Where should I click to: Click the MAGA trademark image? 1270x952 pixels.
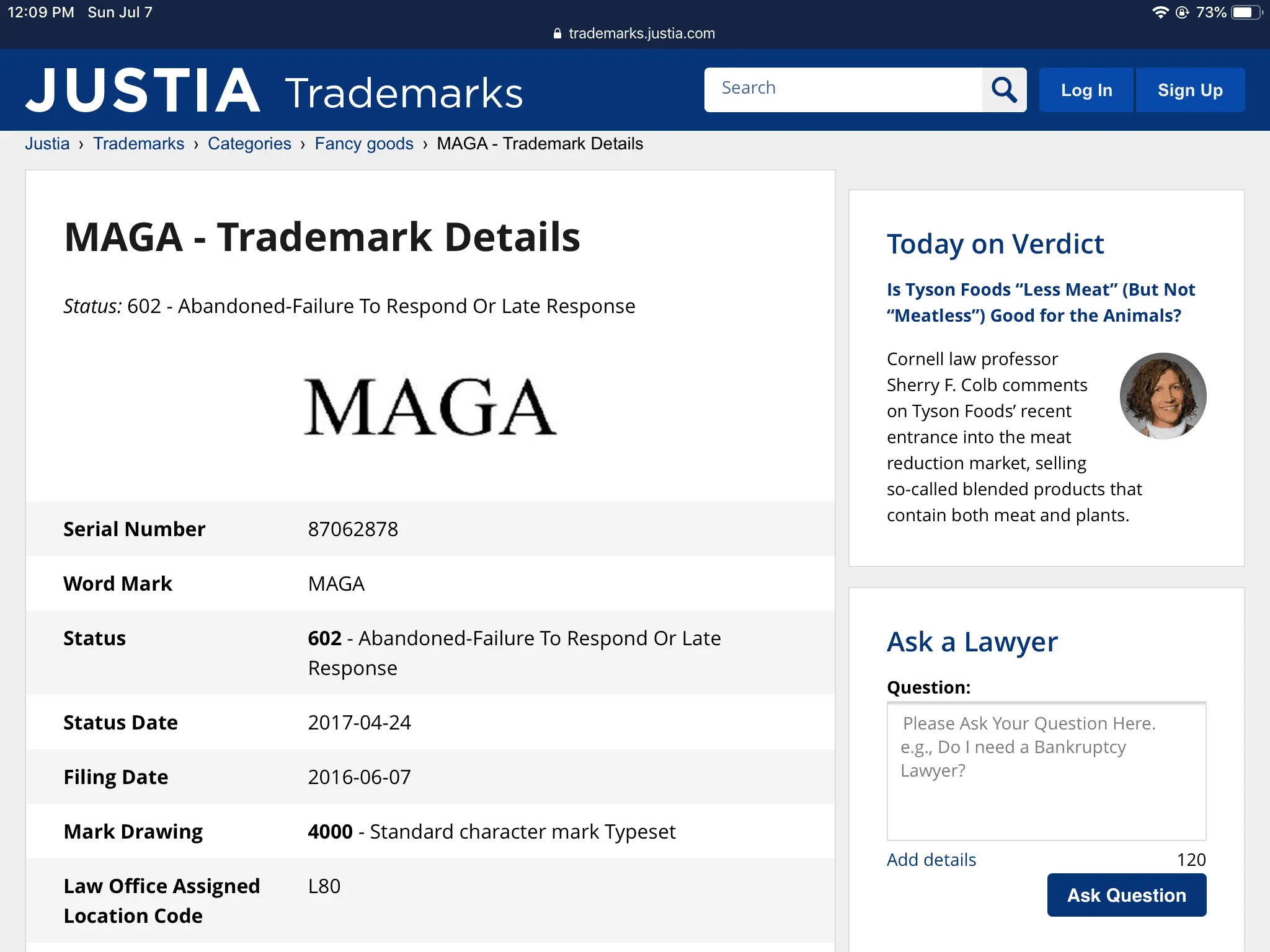point(430,407)
